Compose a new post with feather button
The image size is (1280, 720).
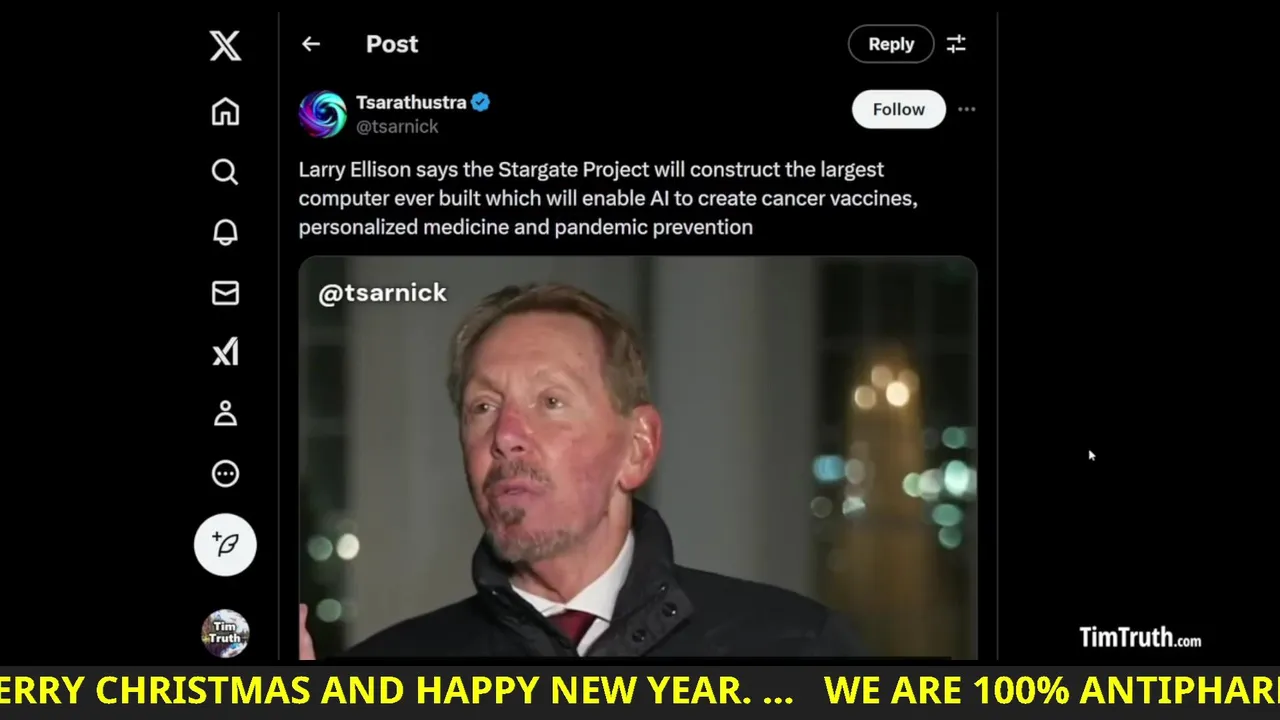click(225, 544)
